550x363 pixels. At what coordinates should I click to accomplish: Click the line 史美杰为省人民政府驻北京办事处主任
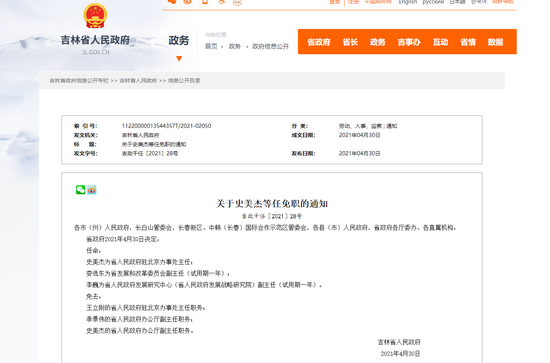pos(140,262)
